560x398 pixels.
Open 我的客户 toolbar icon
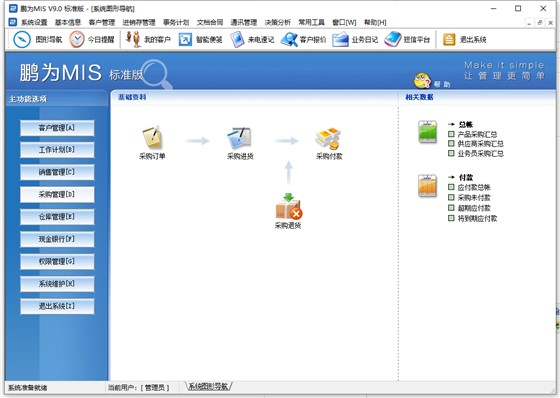click(133, 39)
